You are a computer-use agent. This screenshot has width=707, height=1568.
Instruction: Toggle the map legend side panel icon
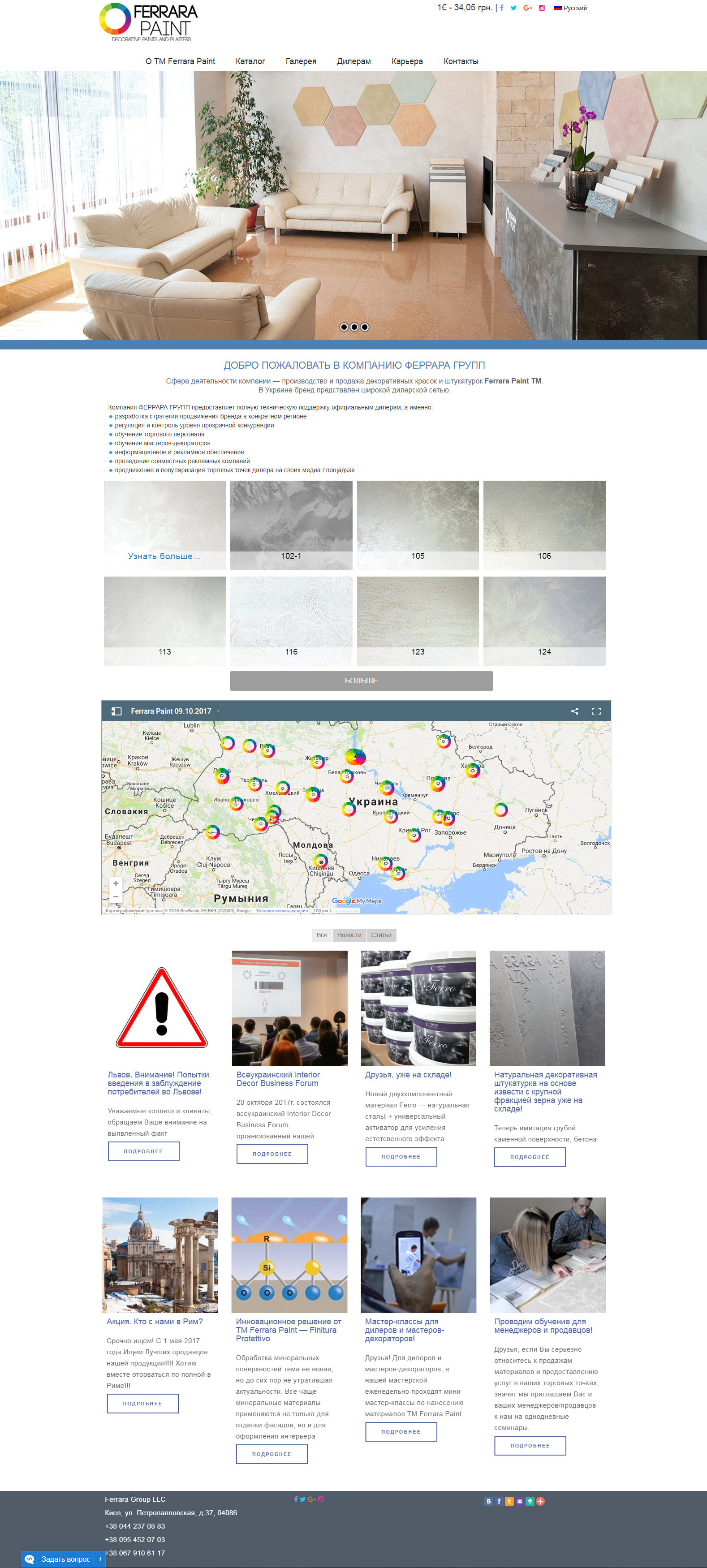[116, 711]
